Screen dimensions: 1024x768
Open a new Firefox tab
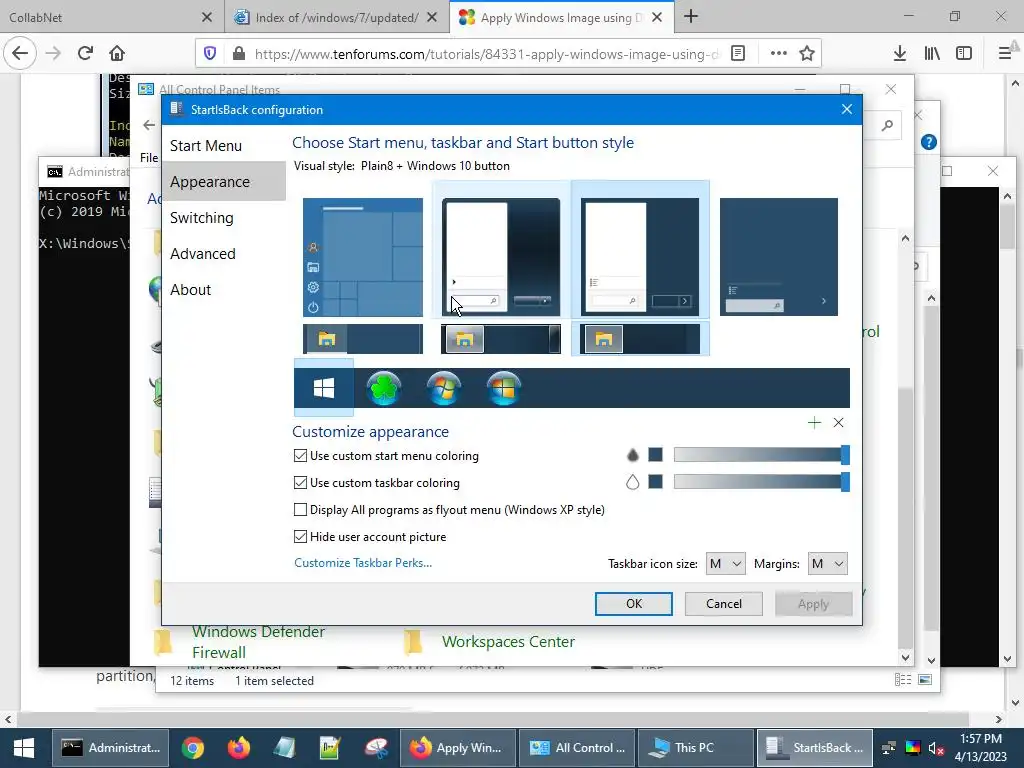(691, 17)
